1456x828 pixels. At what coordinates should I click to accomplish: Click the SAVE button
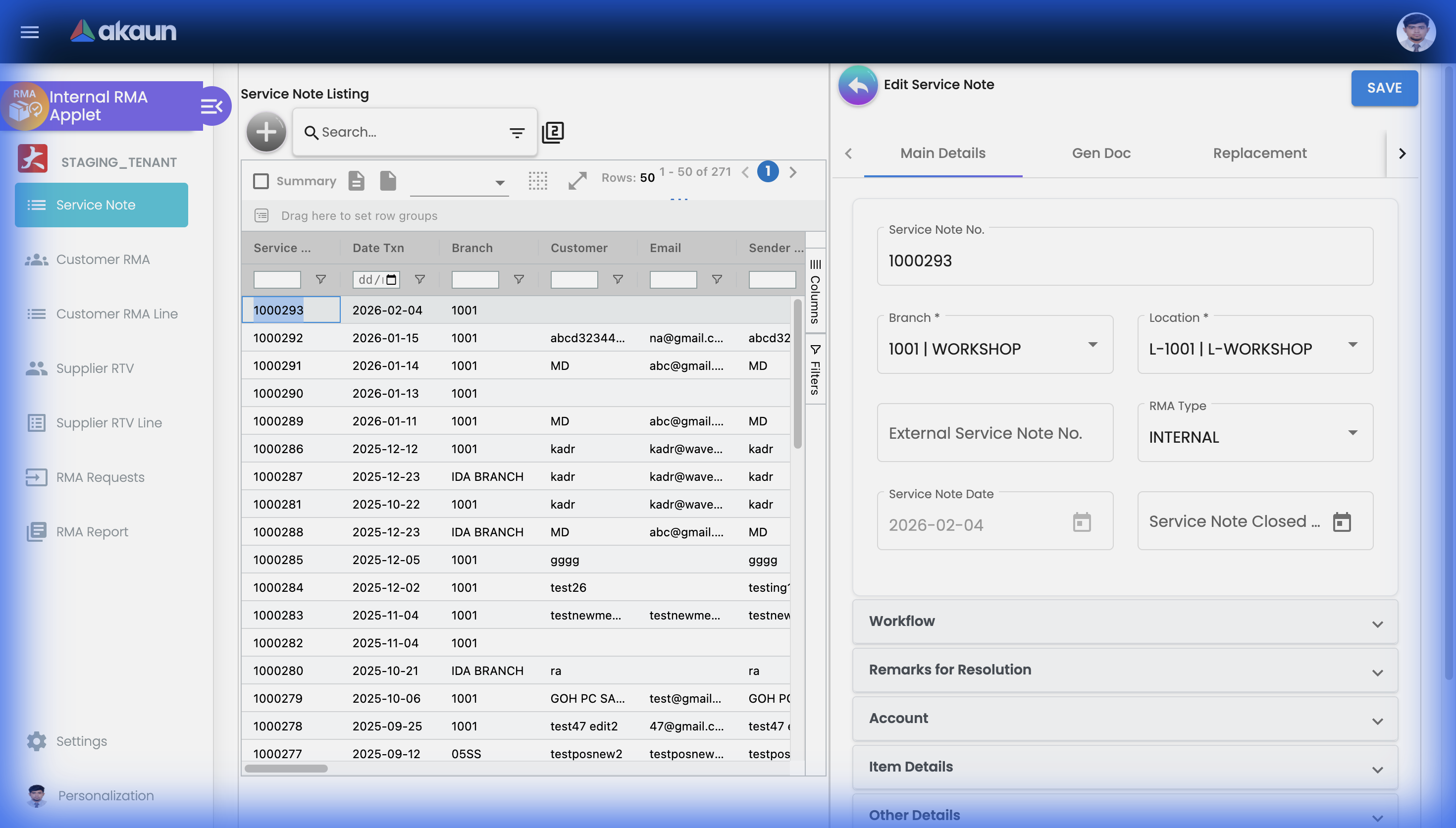[x=1384, y=88]
